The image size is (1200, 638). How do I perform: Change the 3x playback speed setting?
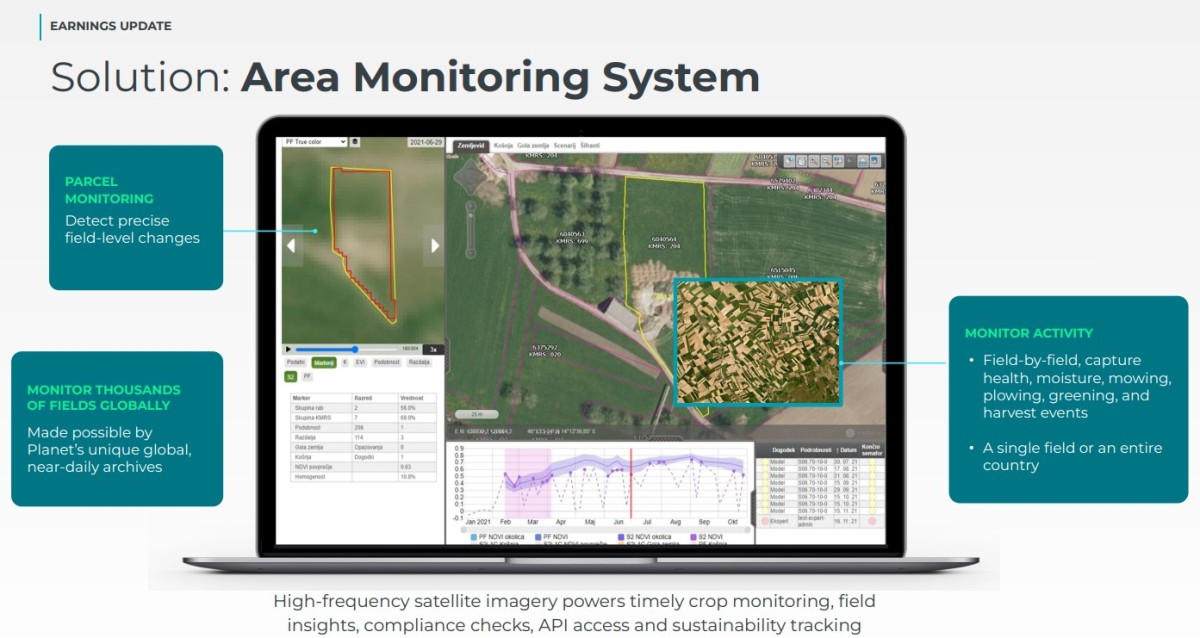point(433,349)
